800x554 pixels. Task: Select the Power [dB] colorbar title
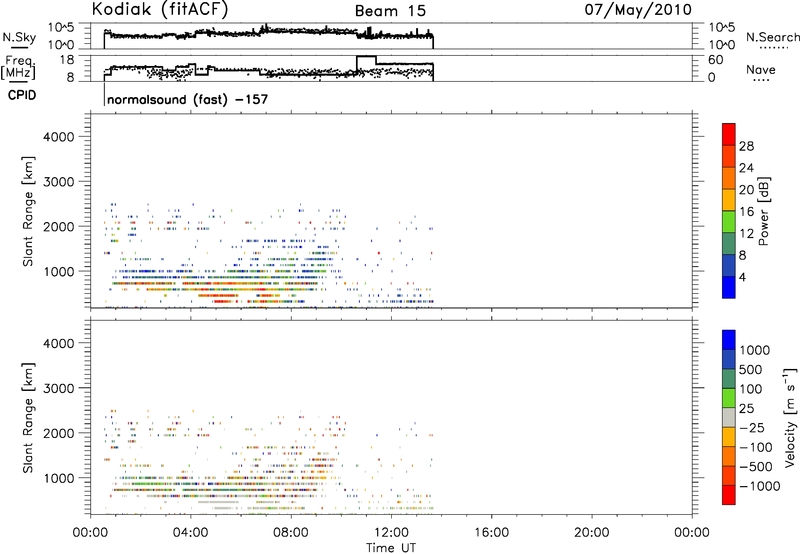click(x=763, y=211)
